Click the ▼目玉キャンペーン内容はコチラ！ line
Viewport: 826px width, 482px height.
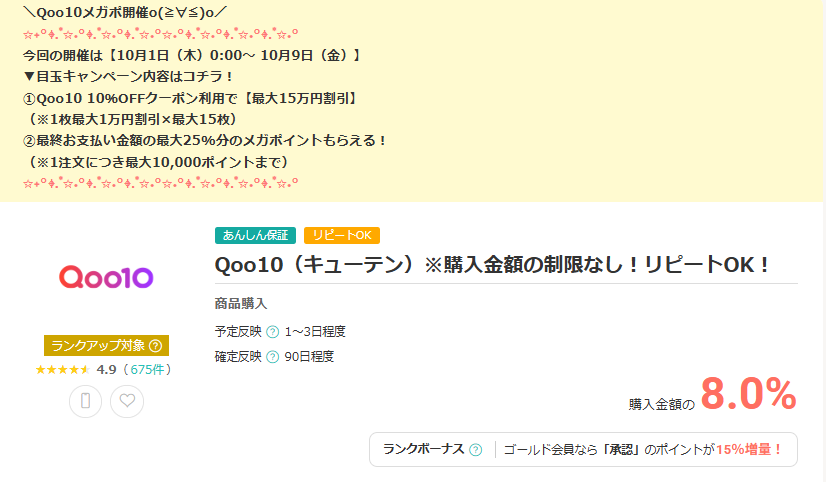129,77
